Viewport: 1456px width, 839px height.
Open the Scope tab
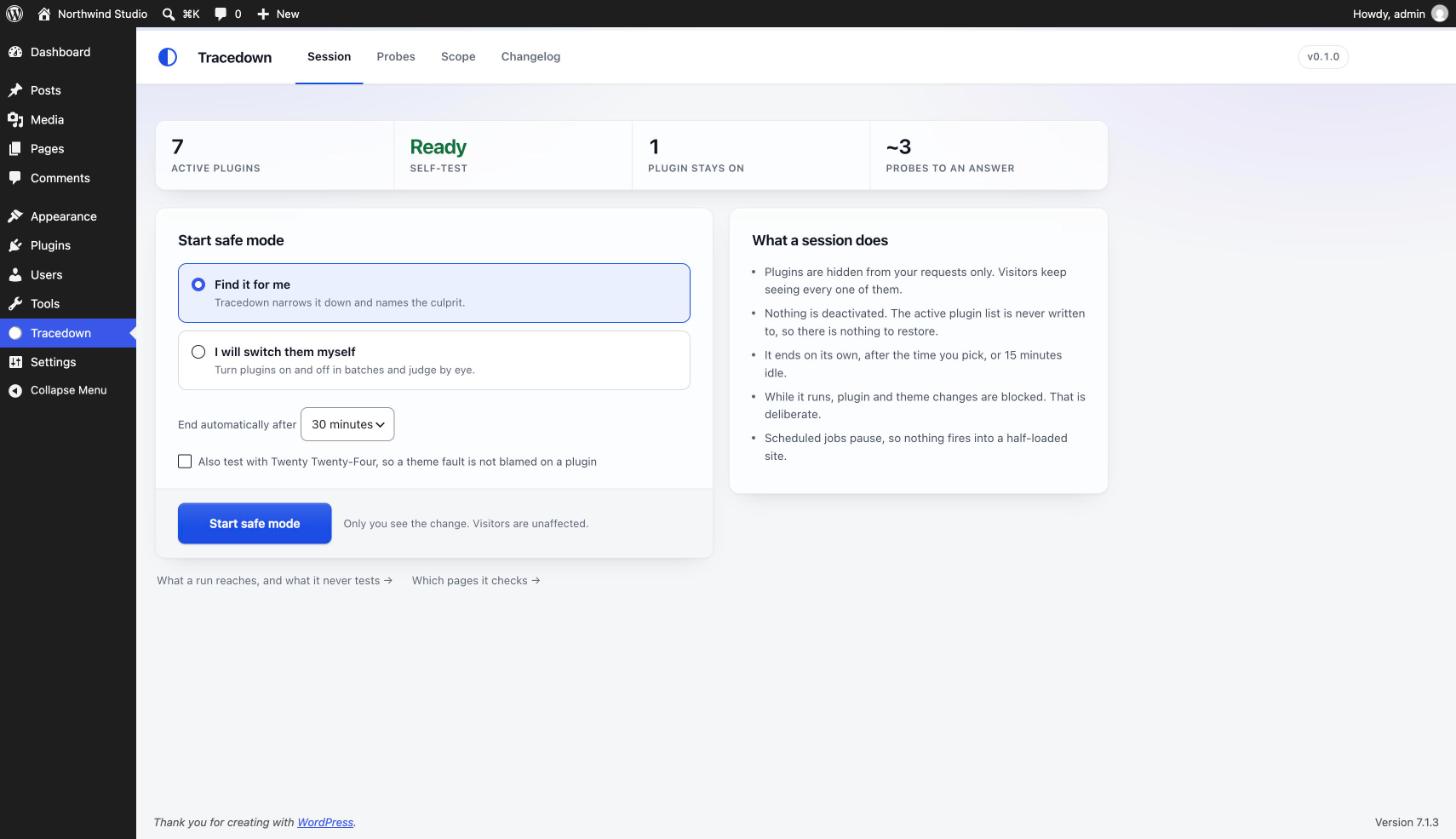(458, 57)
